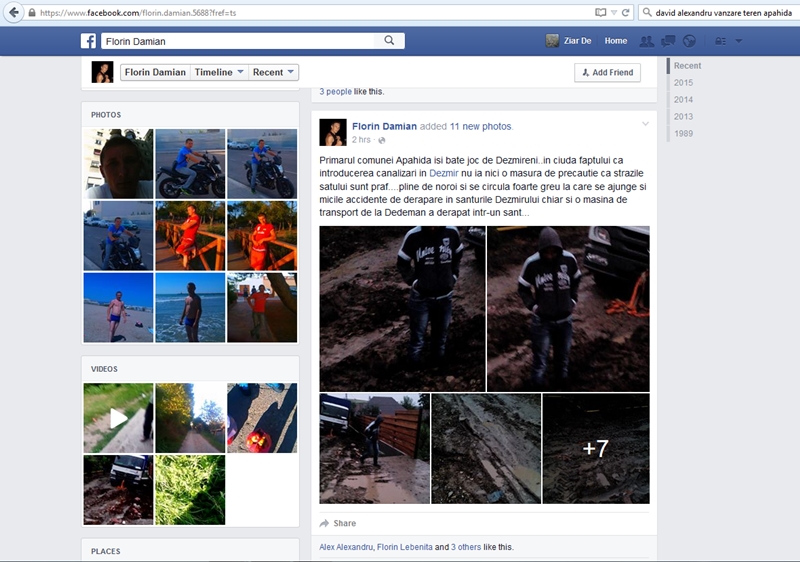Open the post options chevron
The height and width of the screenshot is (562, 800).
(645, 124)
